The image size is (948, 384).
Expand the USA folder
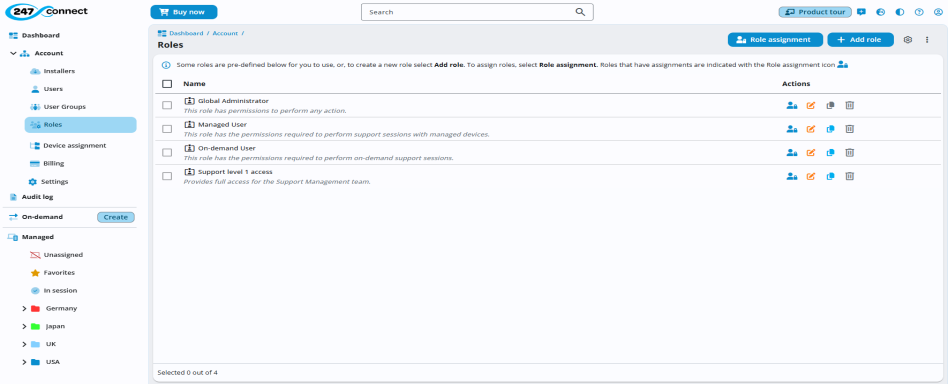coord(24,362)
